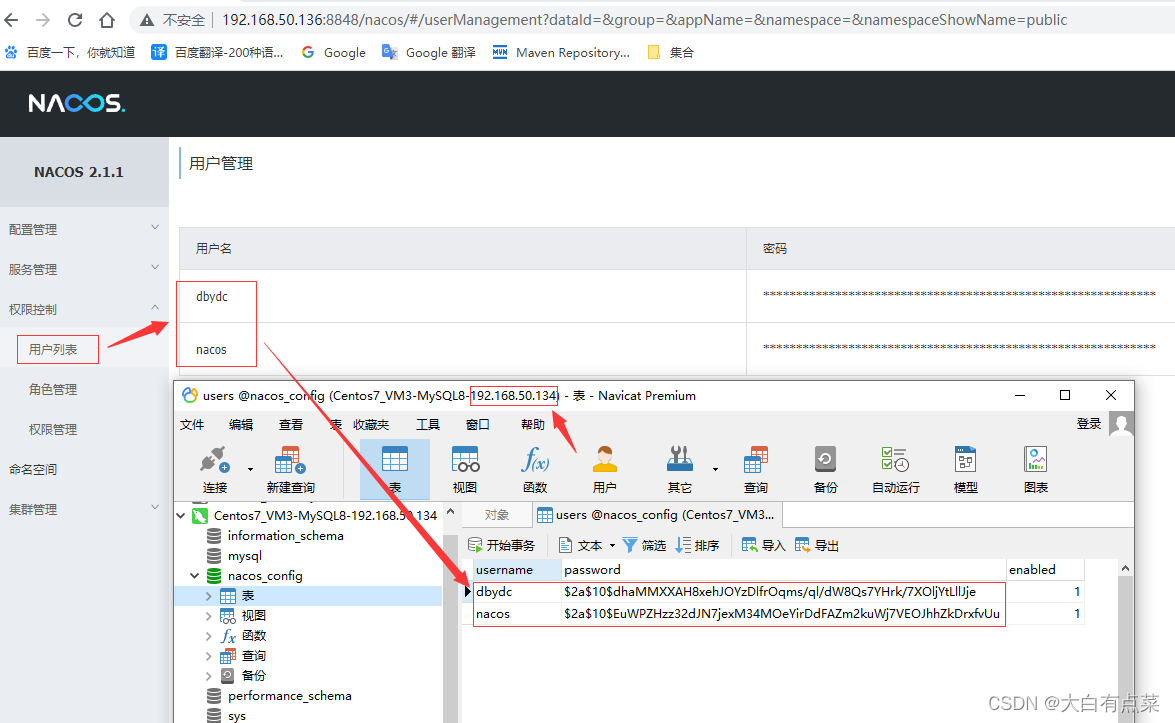Image resolution: width=1175 pixels, height=723 pixels.
Task: Click 导出 export button
Action: click(817, 545)
